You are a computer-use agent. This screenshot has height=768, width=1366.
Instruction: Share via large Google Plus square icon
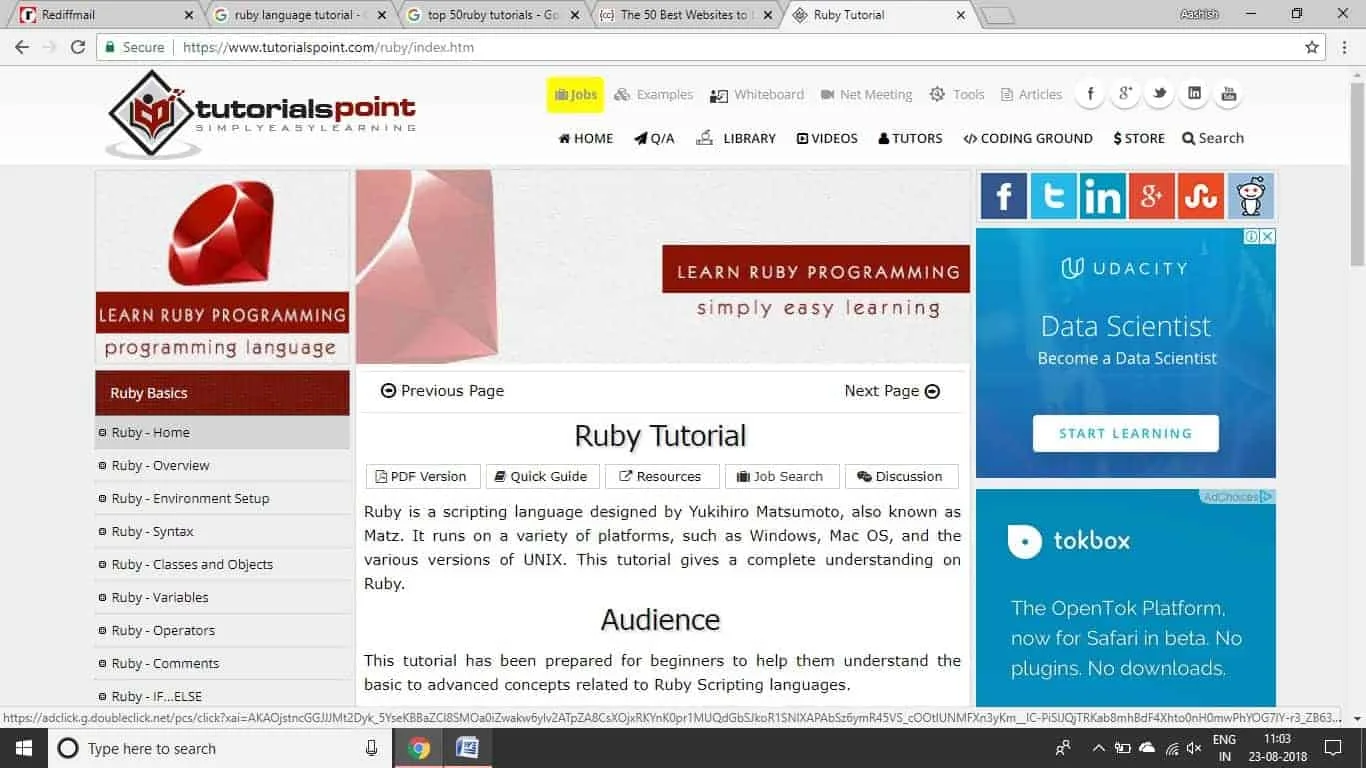coord(1151,196)
